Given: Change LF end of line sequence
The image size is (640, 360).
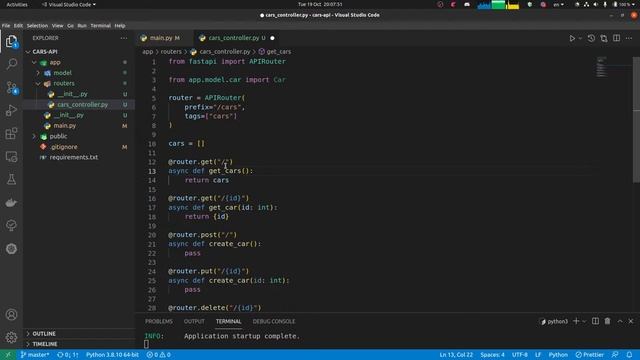Looking at the screenshot, I should pos(538,355).
